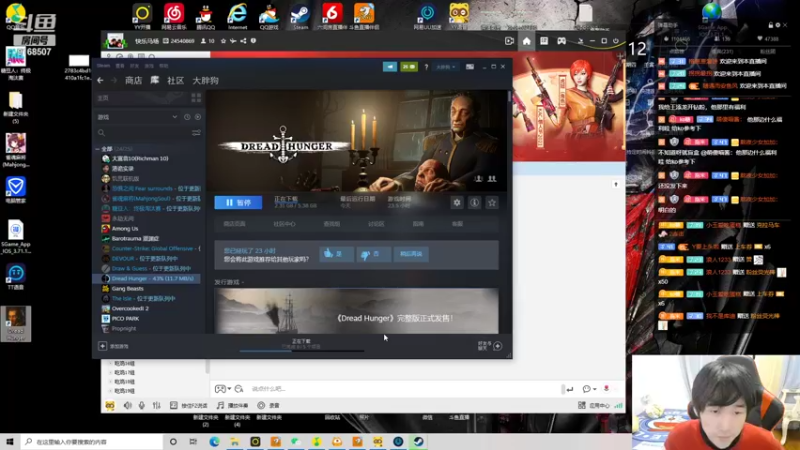Open Dread Hunger store page tab
800x450 pixels.
coord(234,224)
